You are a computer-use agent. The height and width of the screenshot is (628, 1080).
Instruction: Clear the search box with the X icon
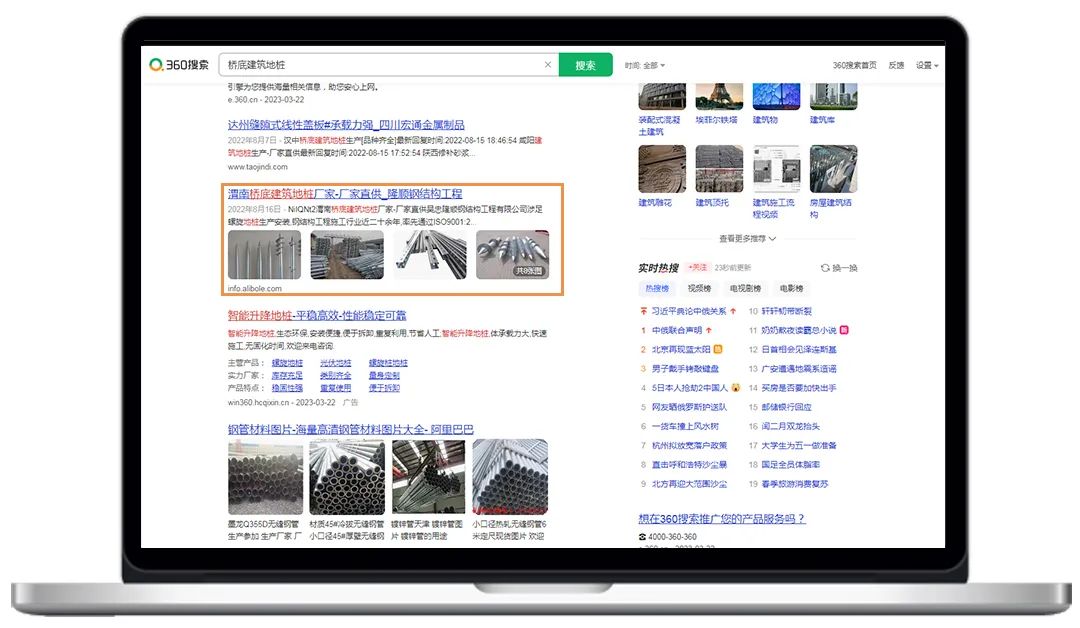[x=547, y=65]
